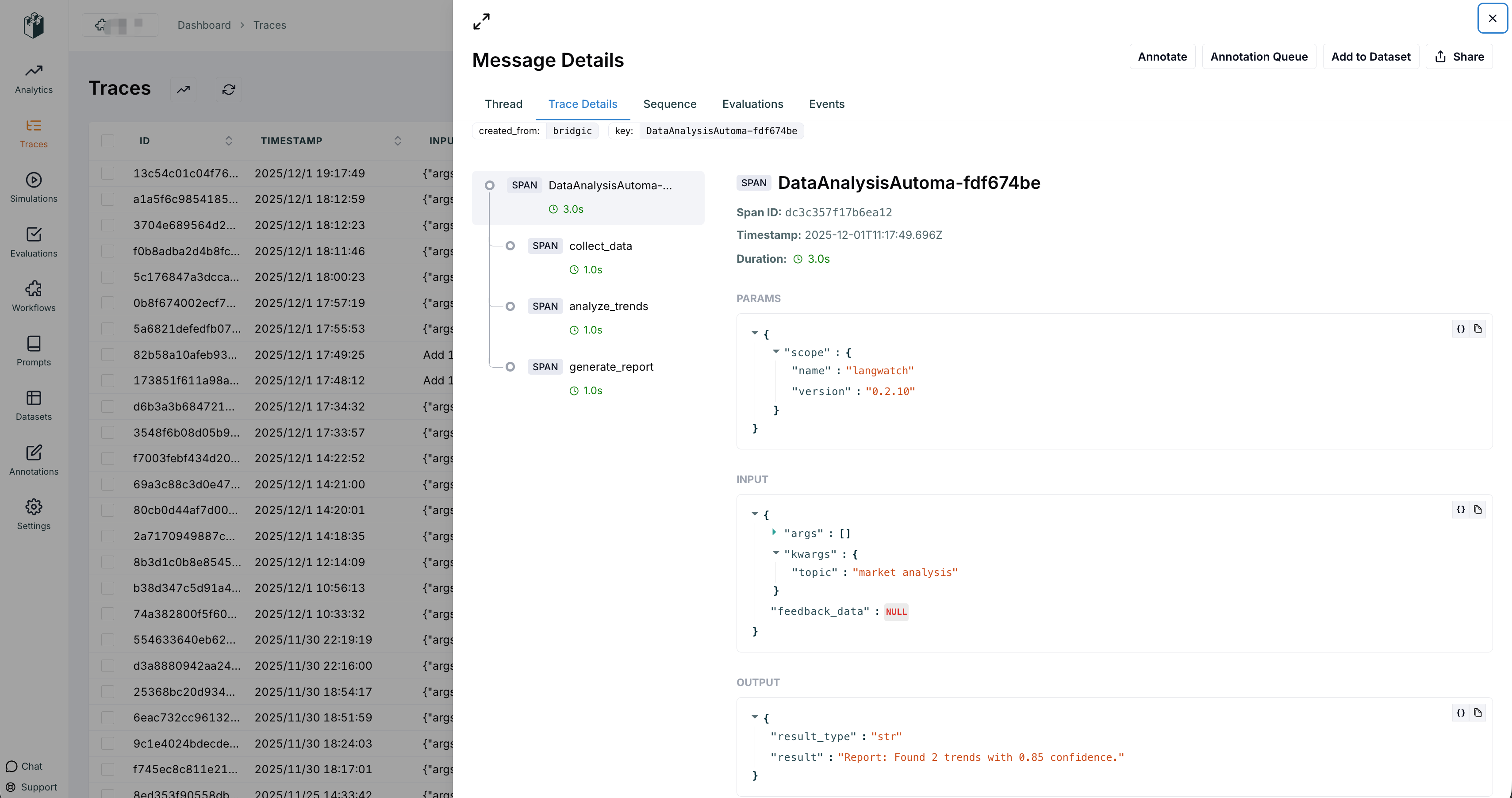Collapse the "kwargs" object in INPUT
The image size is (1512, 798).
[776, 553]
